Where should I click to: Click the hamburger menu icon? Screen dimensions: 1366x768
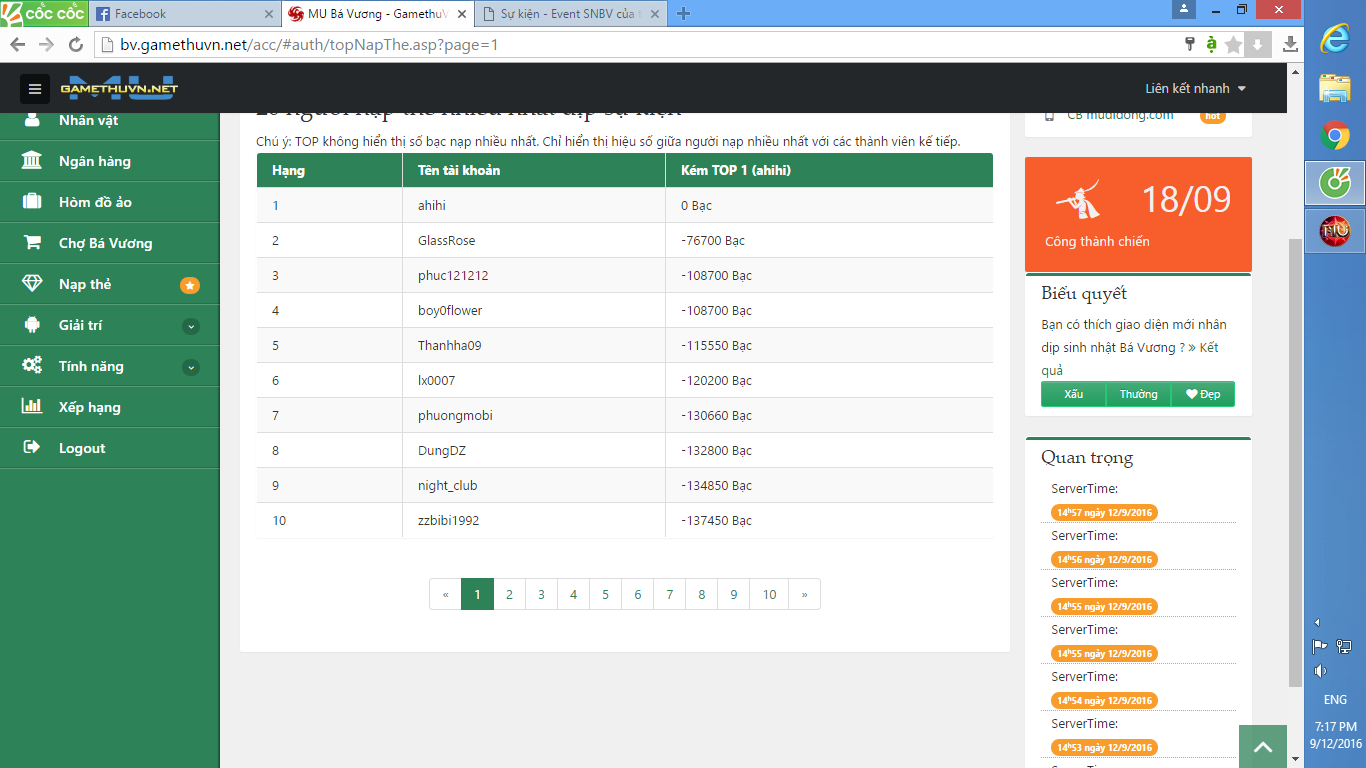pyautogui.click(x=35, y=89)
